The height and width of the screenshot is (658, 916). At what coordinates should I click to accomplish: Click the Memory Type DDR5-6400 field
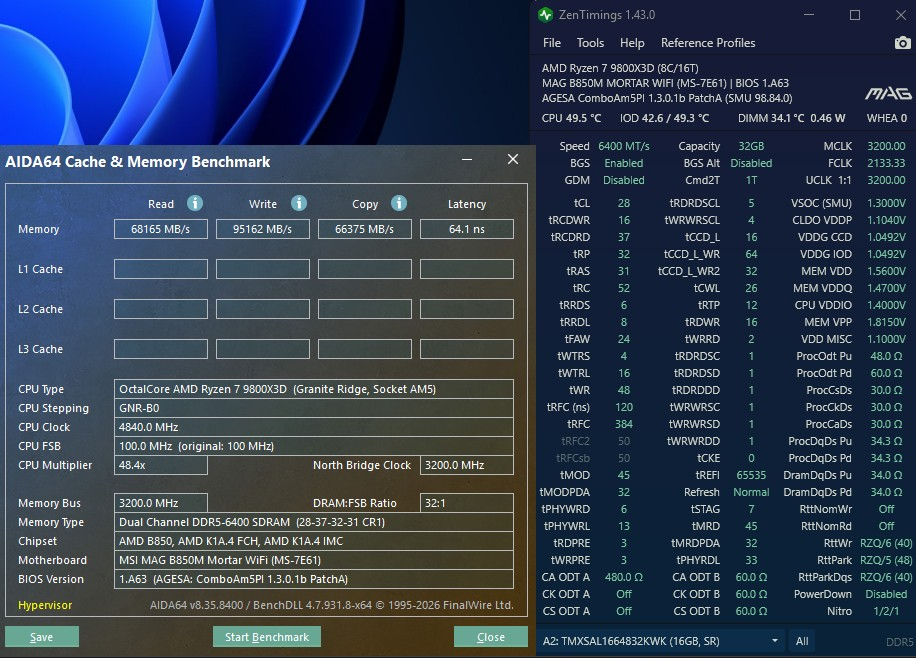click(314, 522)
